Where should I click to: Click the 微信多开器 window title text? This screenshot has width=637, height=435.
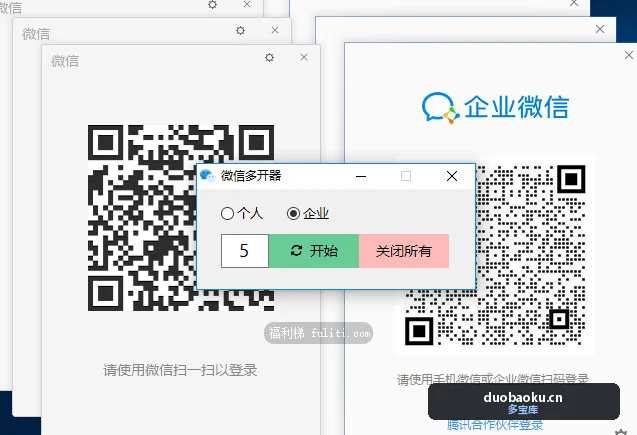tap(251, 175)
